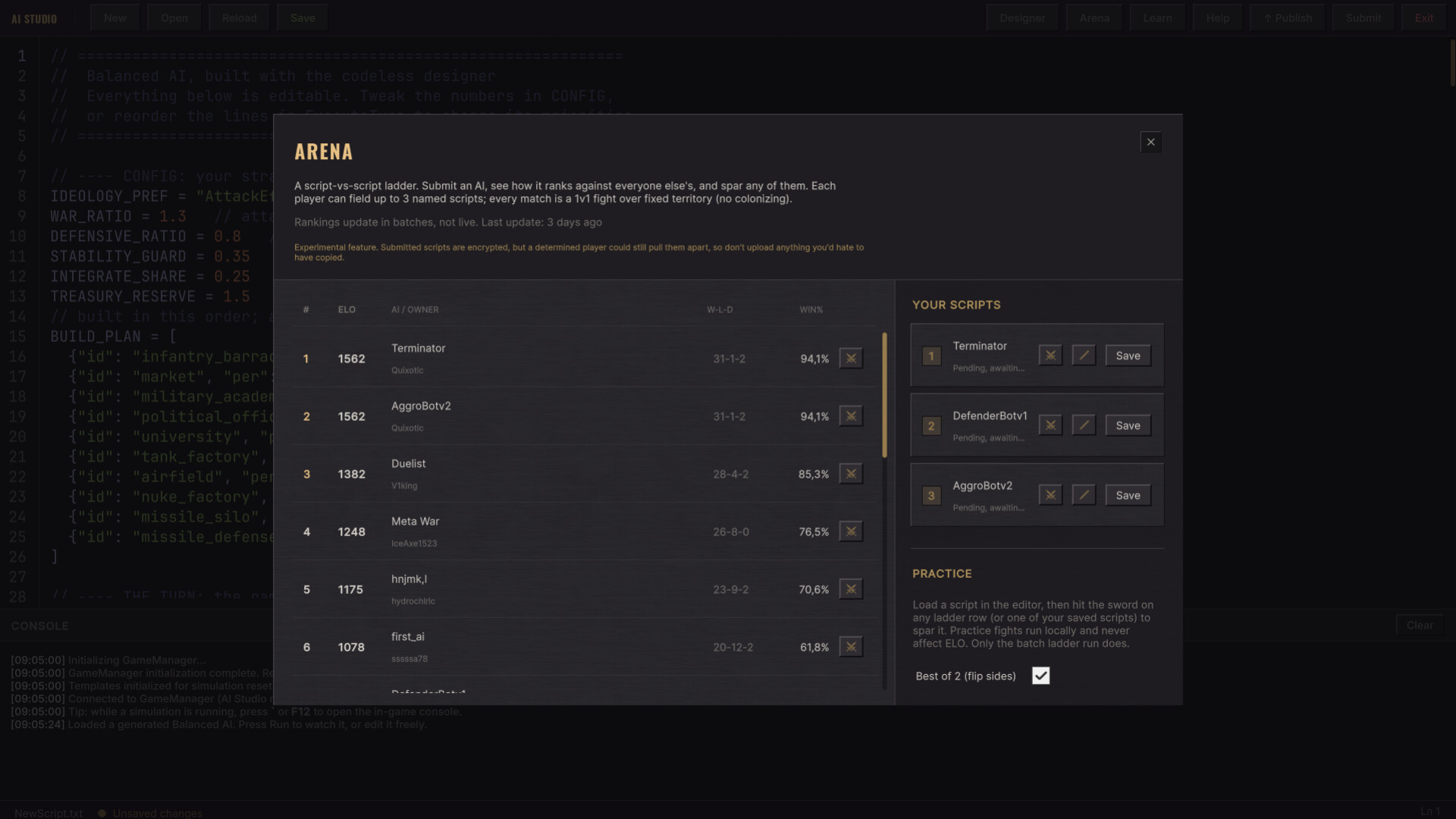Spar against hnjmk,l ladder entry
1456x819 pixels.
coord(851,589)
